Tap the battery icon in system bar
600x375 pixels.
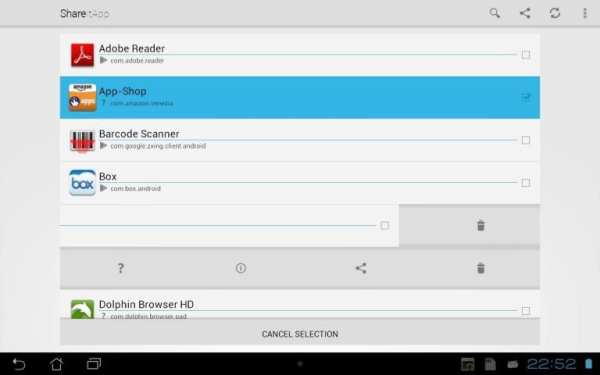coord(589,364)
